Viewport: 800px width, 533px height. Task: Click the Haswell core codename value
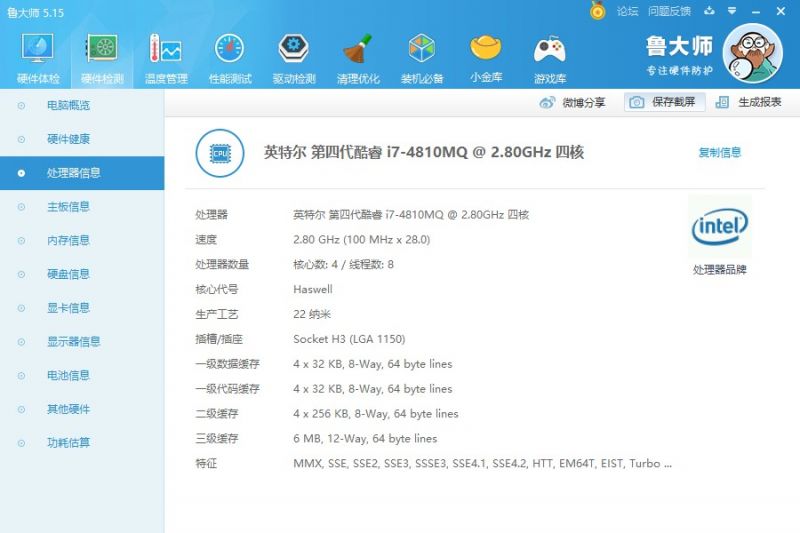click(x=313, y=289)
